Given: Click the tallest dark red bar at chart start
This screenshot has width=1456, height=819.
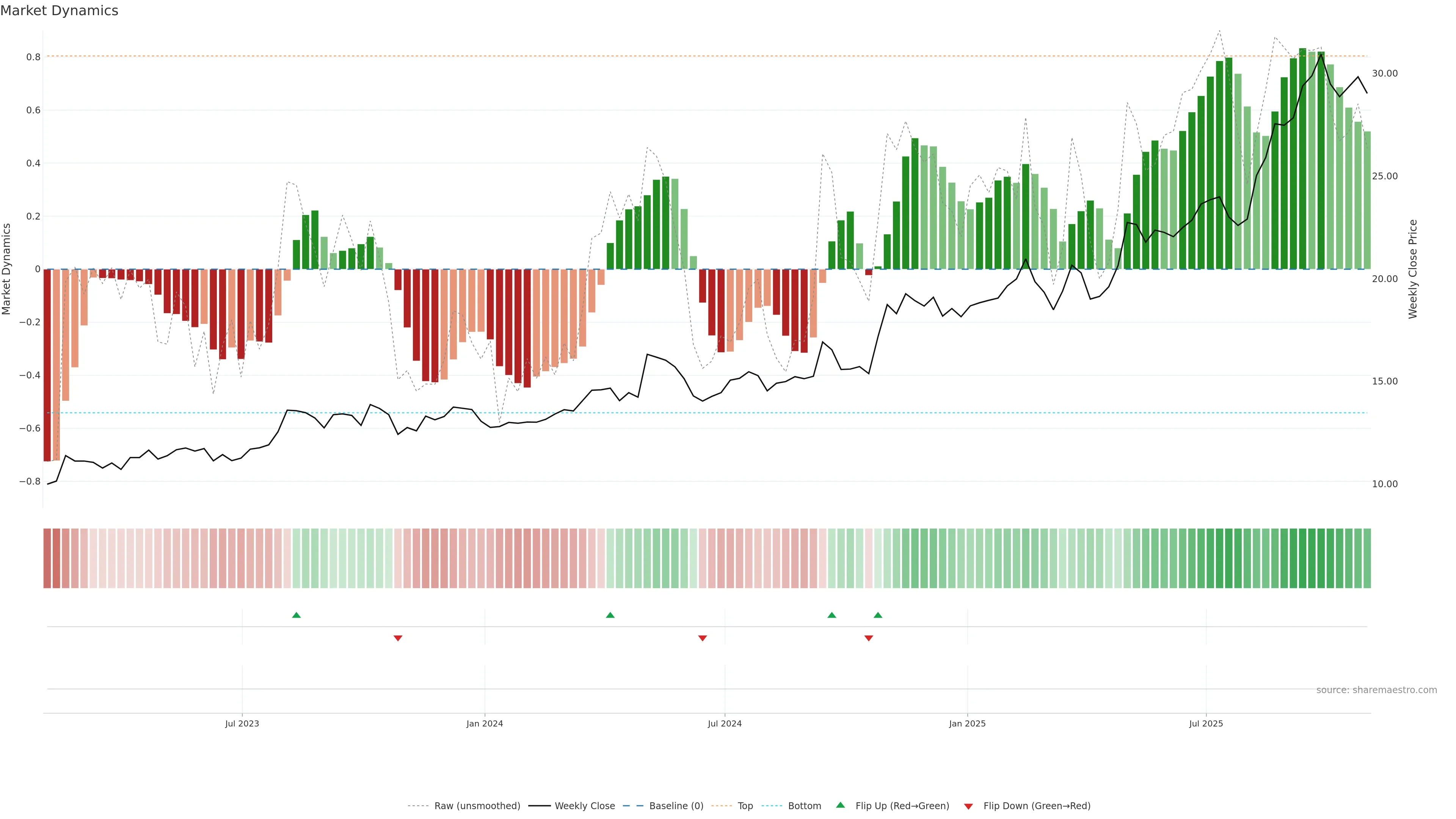Looking at the screenshot, I should pyautogui.click(x=47, y=365).
